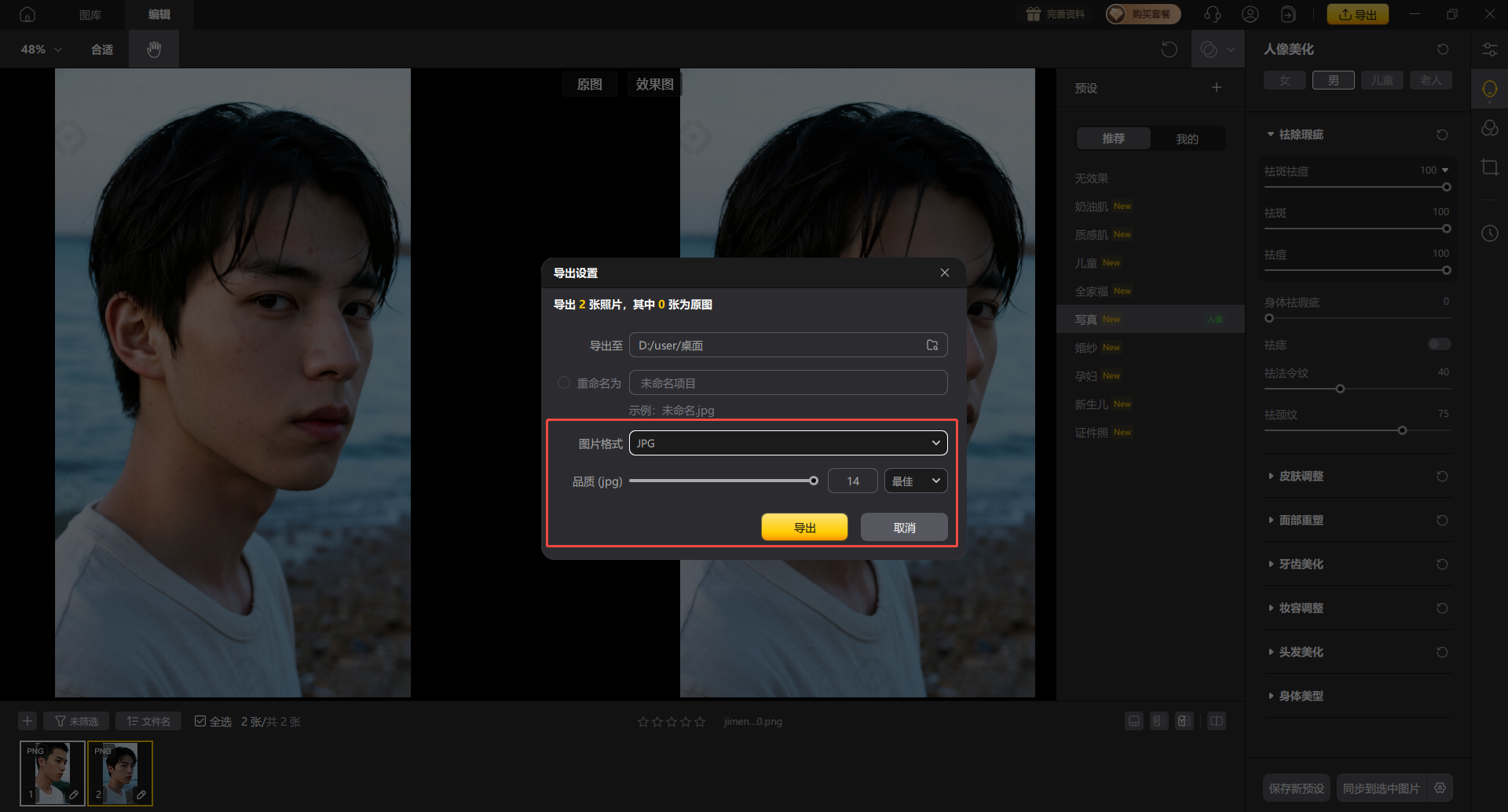The image size is (1508, 812).
Task: Click the folder browse icon in export path
Action: click(932, 346)
